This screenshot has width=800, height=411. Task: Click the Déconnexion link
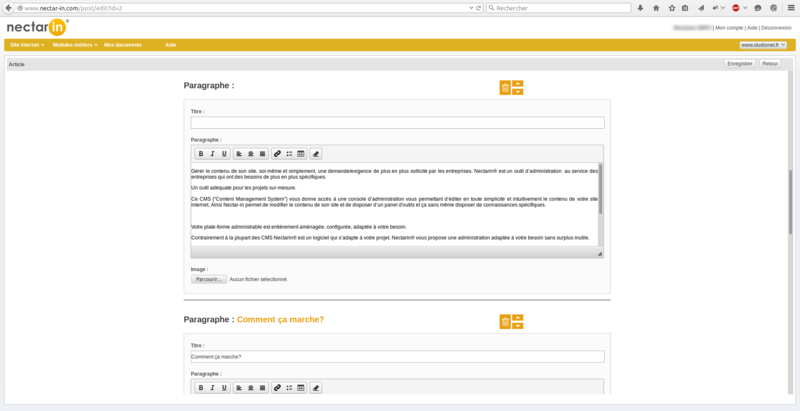click(x=776, y=28)
